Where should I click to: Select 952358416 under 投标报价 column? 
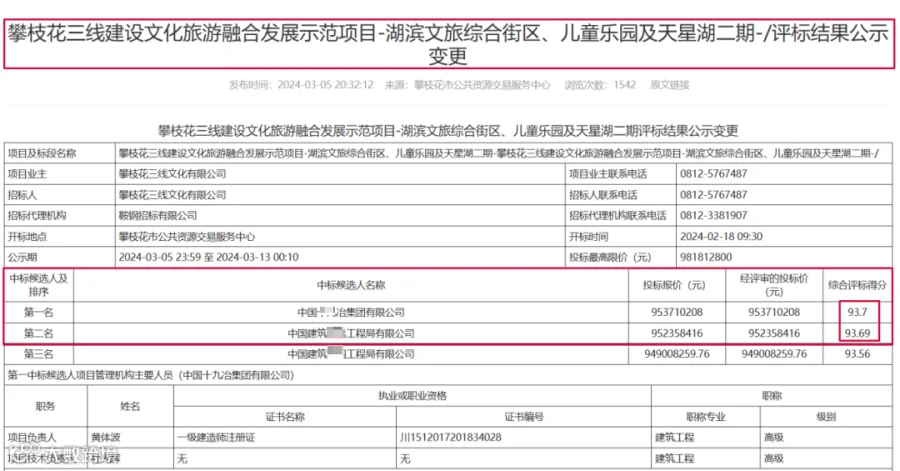coord(677,333)
